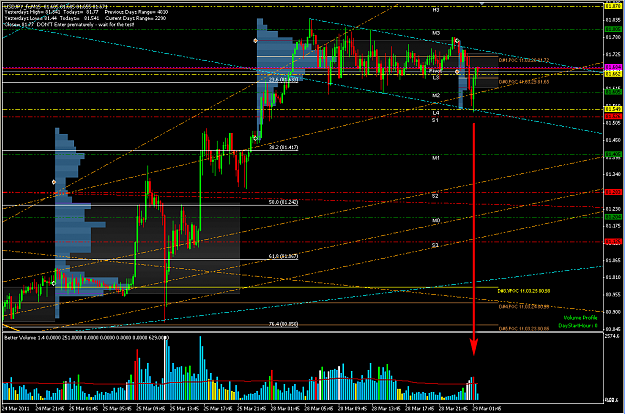Screen dimensions: 625x414
Task: Select the 'DON'T Enter prematurely' comment line
Action: [85, 25]
